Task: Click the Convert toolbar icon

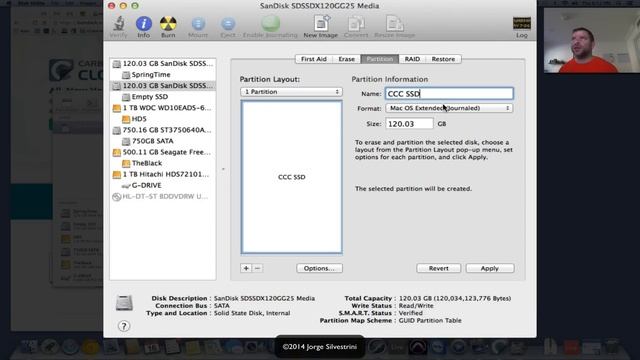Action: coord(356,27)
